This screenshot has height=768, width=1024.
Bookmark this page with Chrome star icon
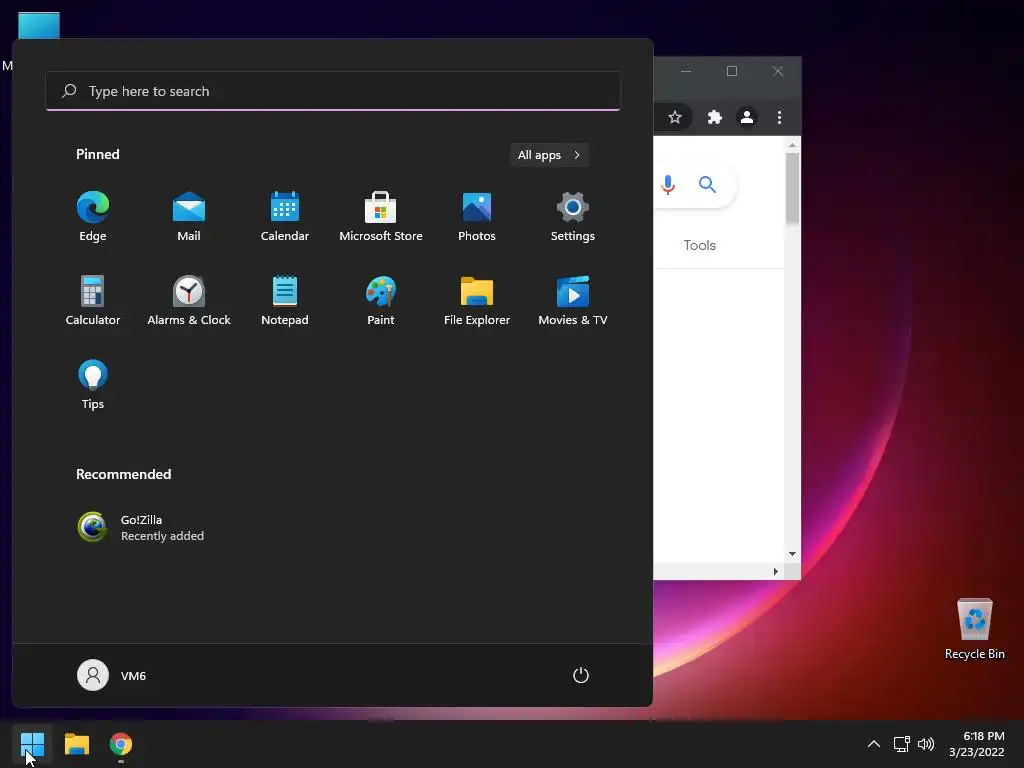pyautogui.click(x=675, y=117)
